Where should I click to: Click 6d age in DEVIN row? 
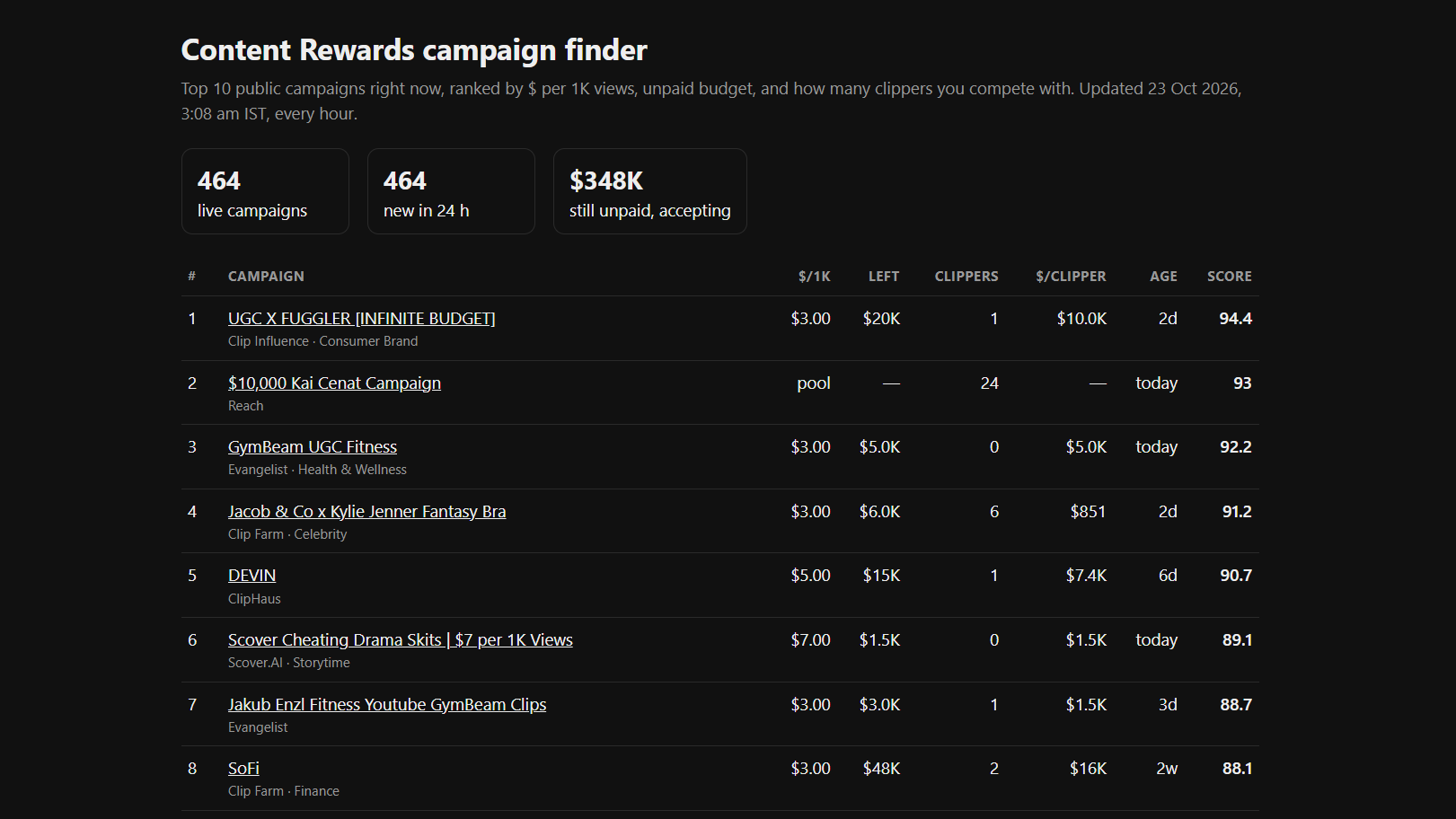(x=1168, y=576)
